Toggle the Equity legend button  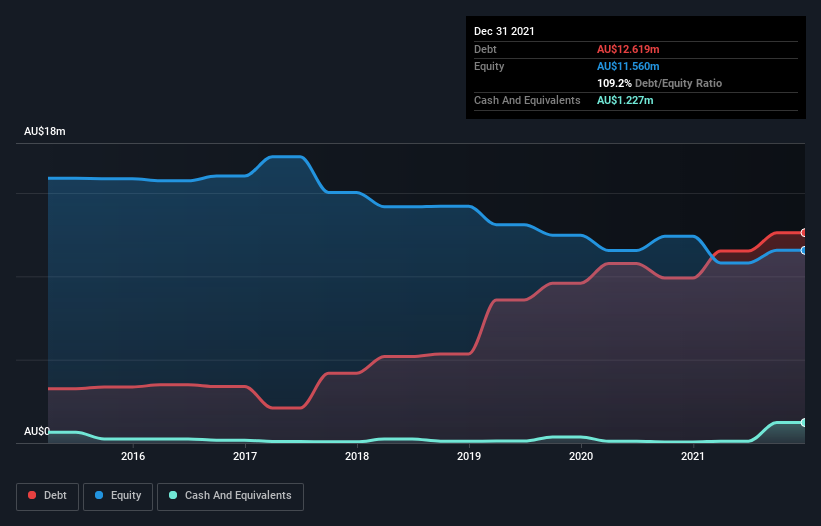tap(118, 496)
